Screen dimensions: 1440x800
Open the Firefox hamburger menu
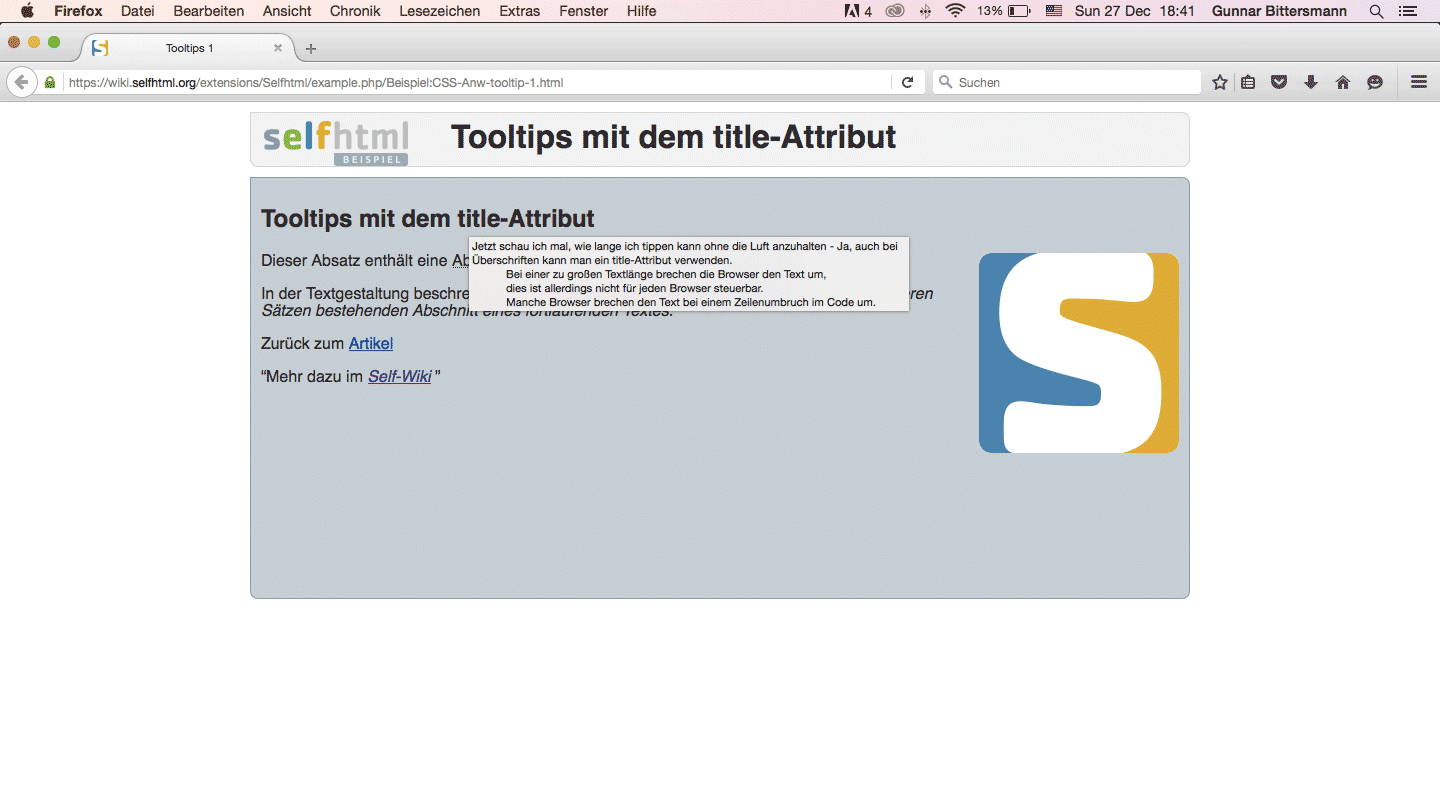(x=1418, y=82)
